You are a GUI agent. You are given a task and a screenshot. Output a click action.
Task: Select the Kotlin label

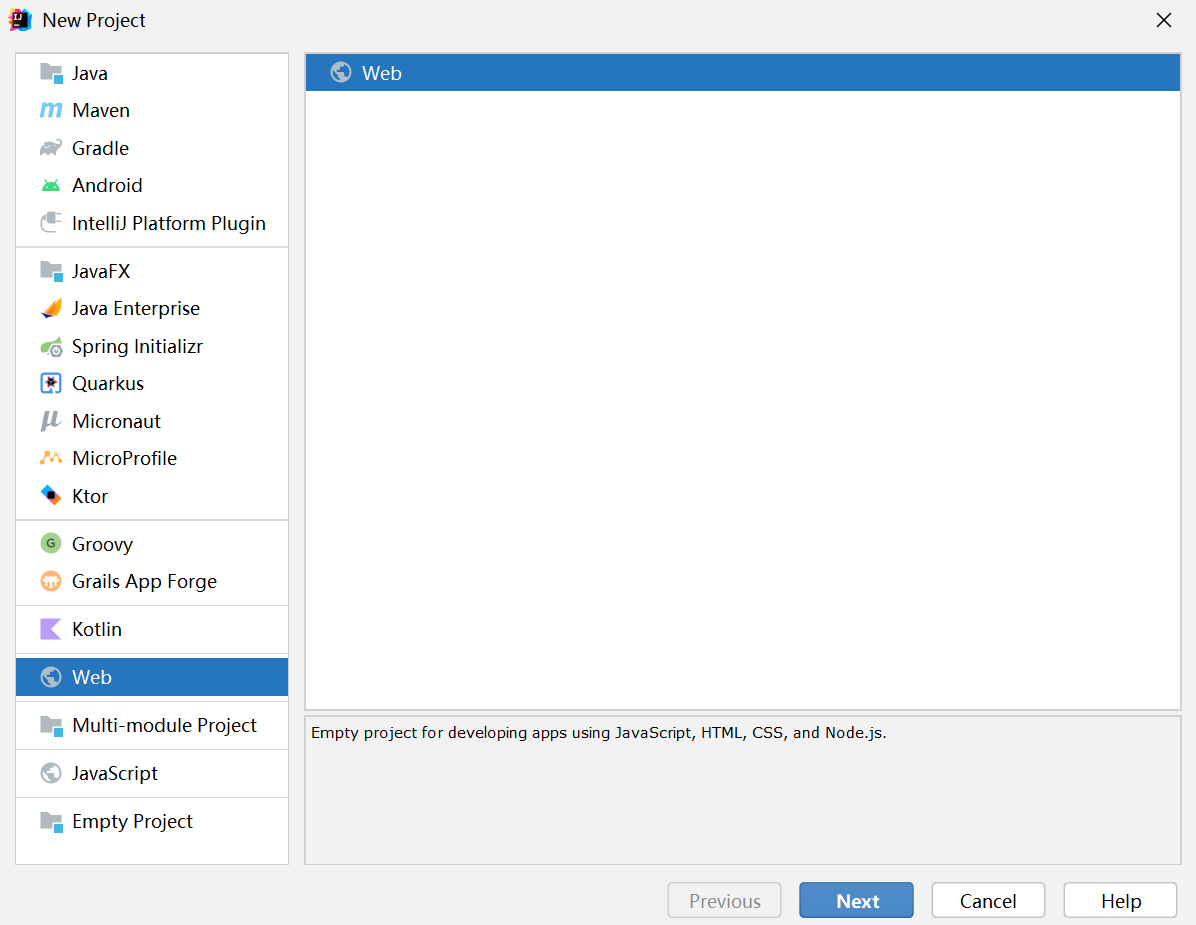(97, 629)
